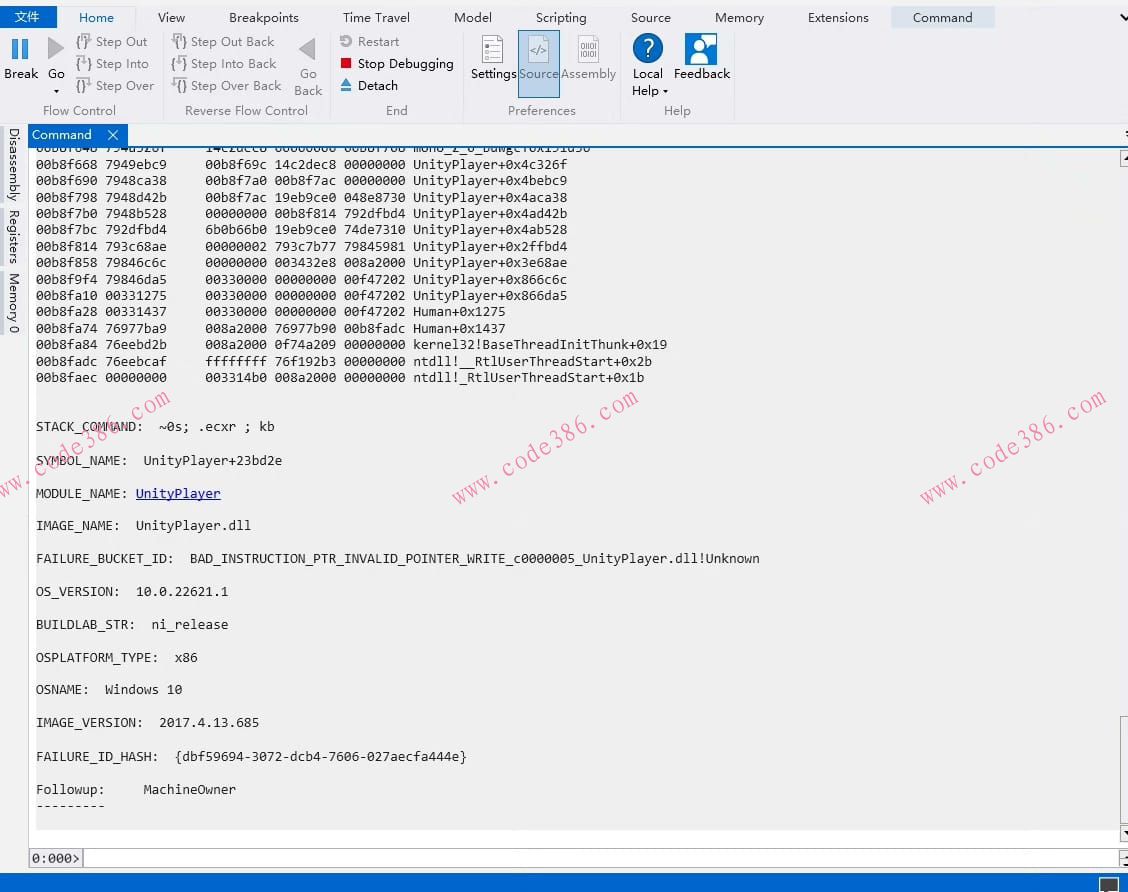This screenshot has width=1128, height=892.
Task: Open the Time Travel ribbon tab
Action: (376, 17)
